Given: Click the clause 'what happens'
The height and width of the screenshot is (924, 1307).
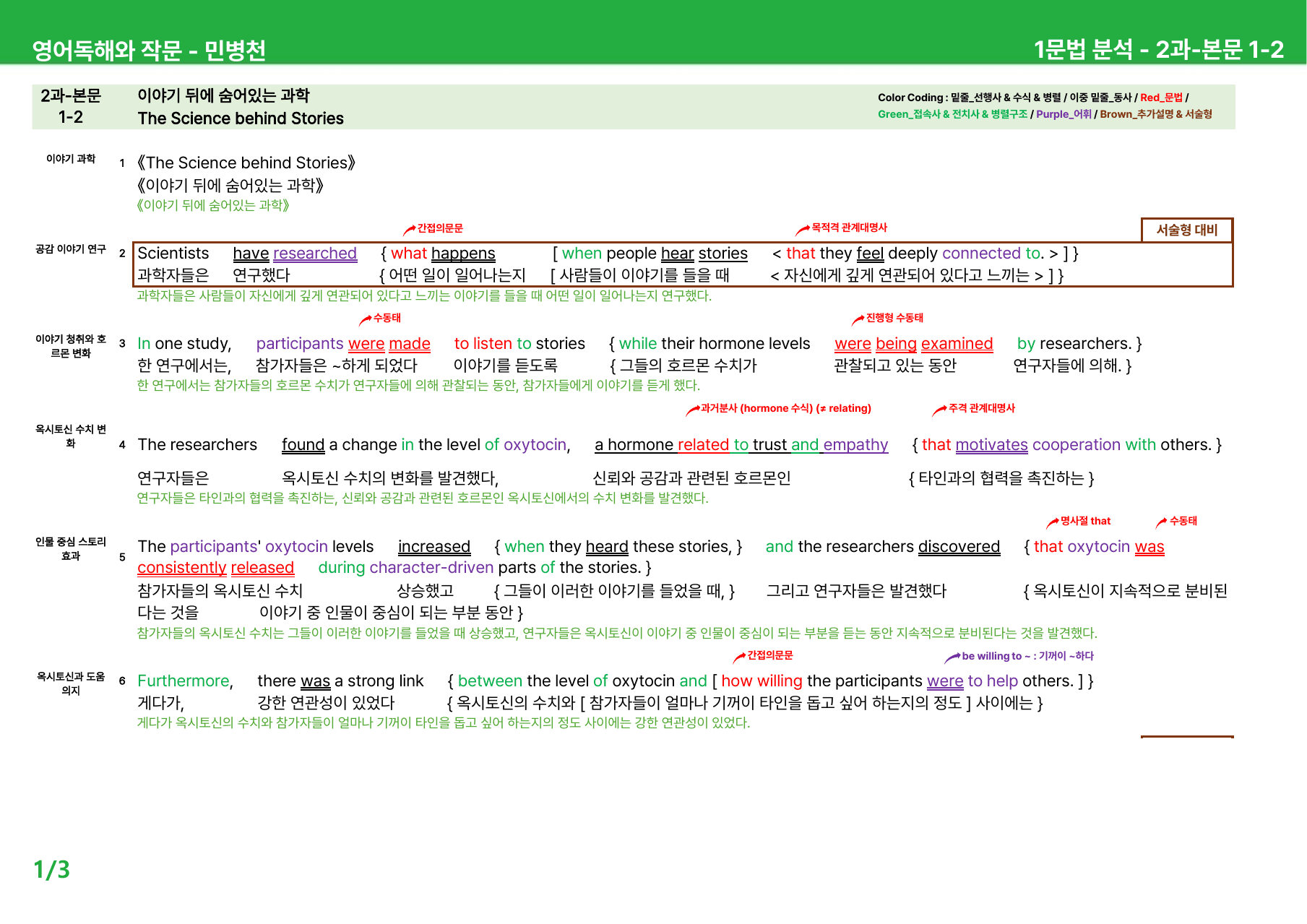Looking at the screenshot, I should (x=443, y=254).
